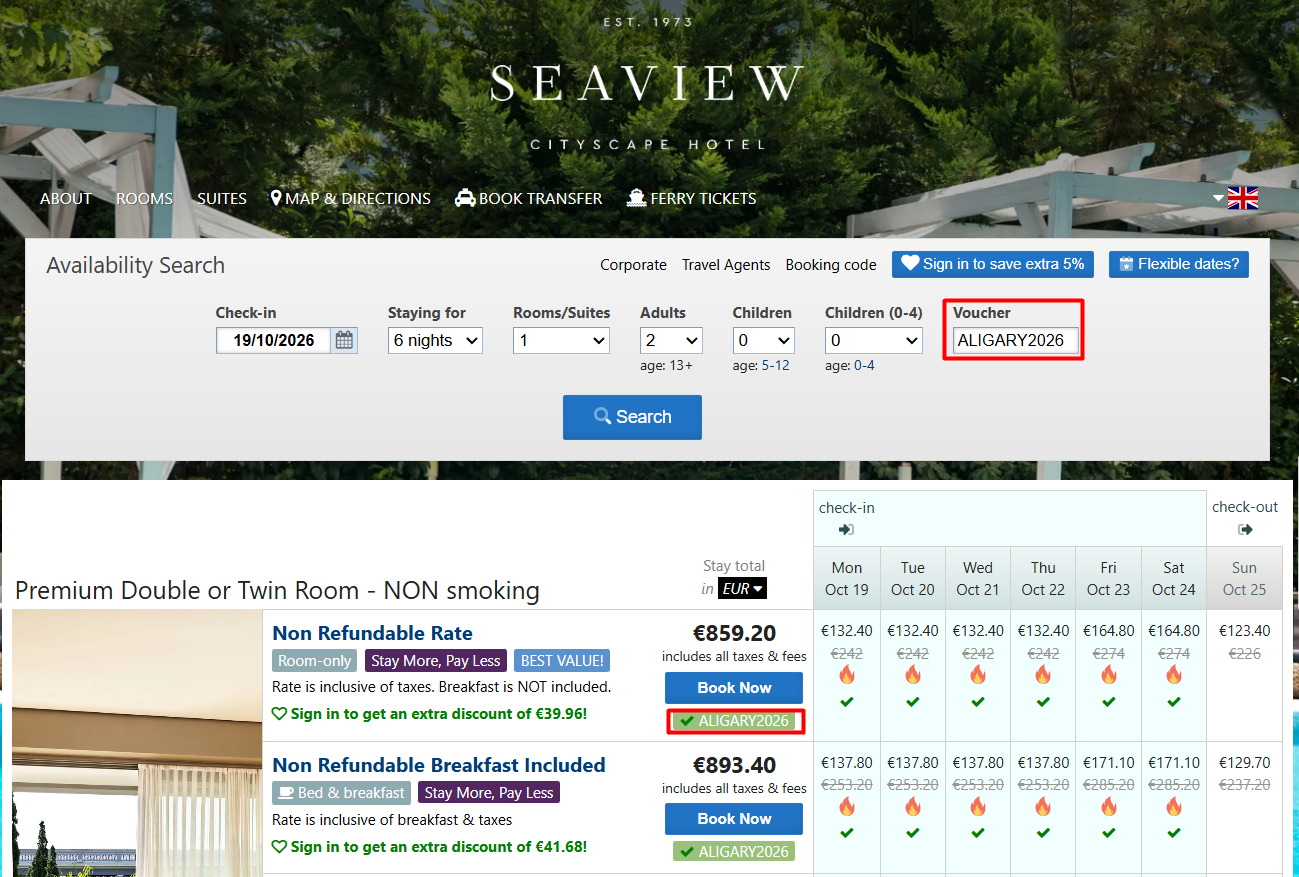Click the map pin icon for directions
This screenshot has height=877, width=1299.
(x=276, y=198)
